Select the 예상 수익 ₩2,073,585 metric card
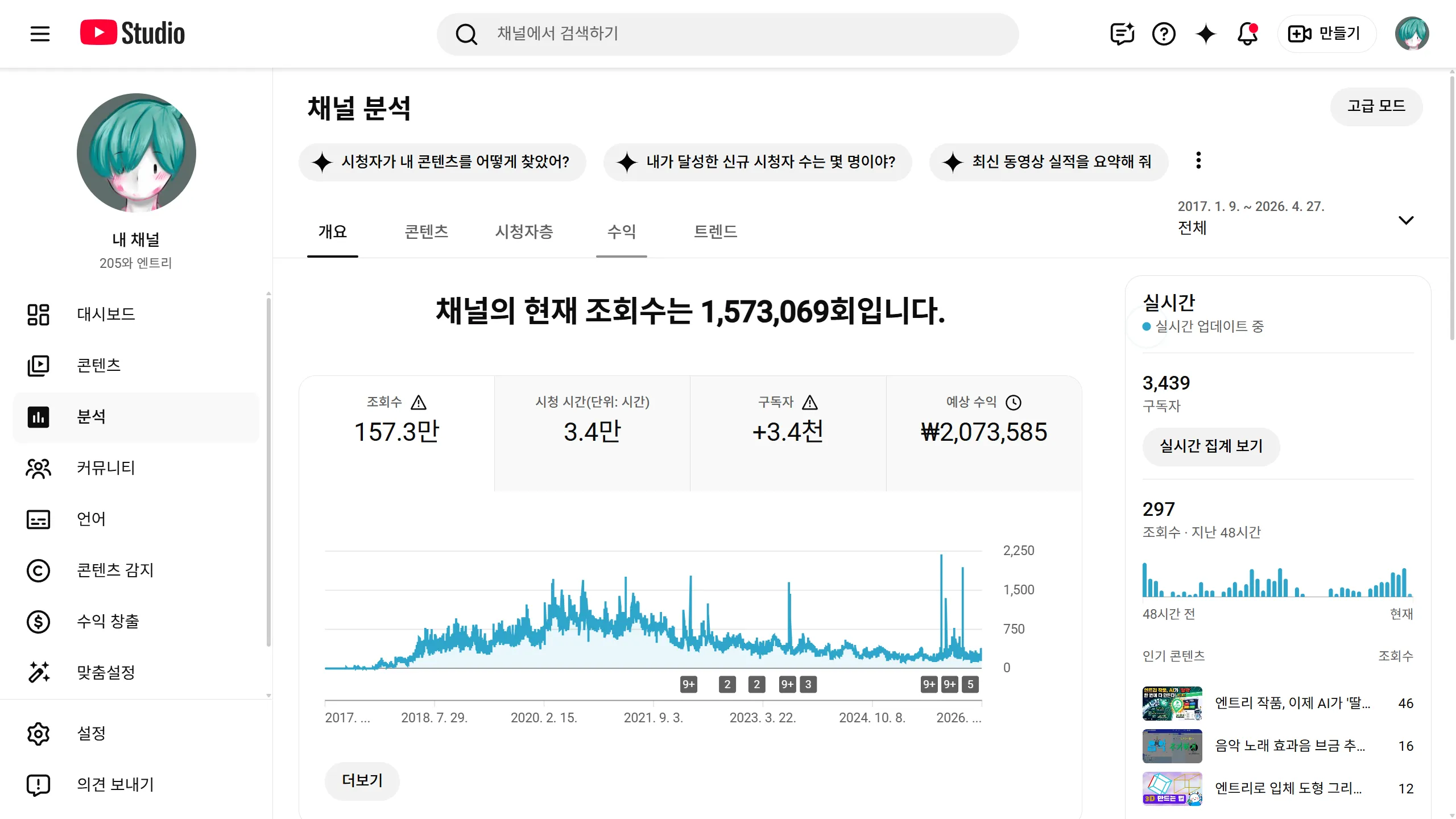Screen dimensions: 1456x819 [984, 433]
